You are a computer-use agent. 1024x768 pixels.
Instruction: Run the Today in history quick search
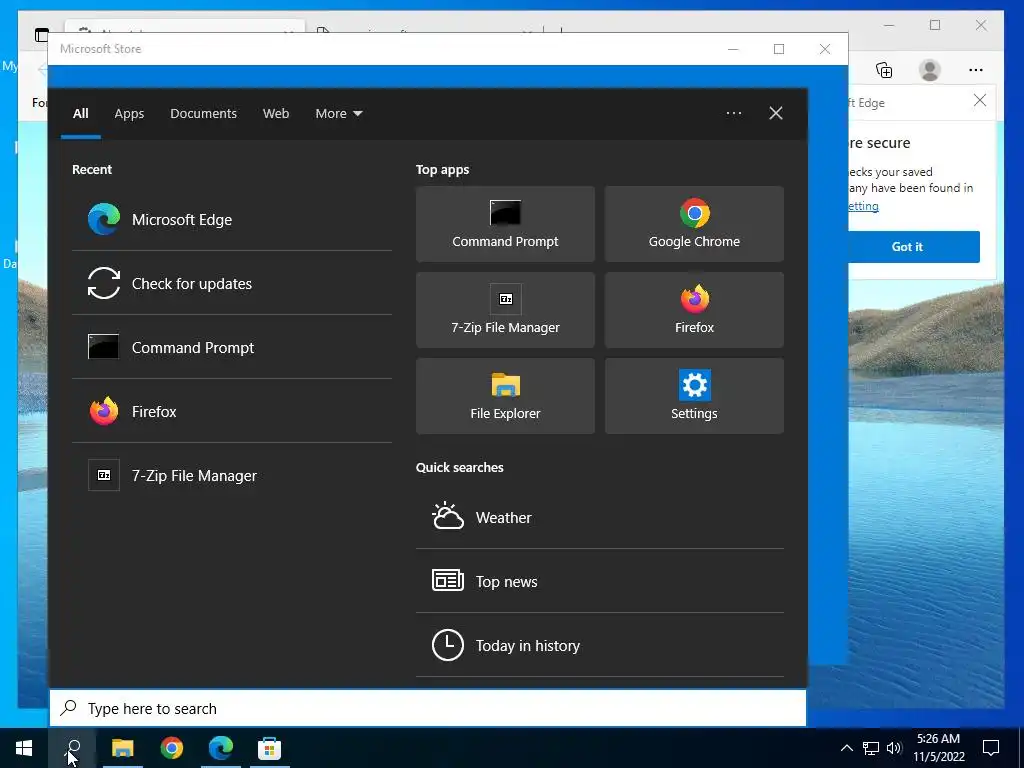click(600, 645)
